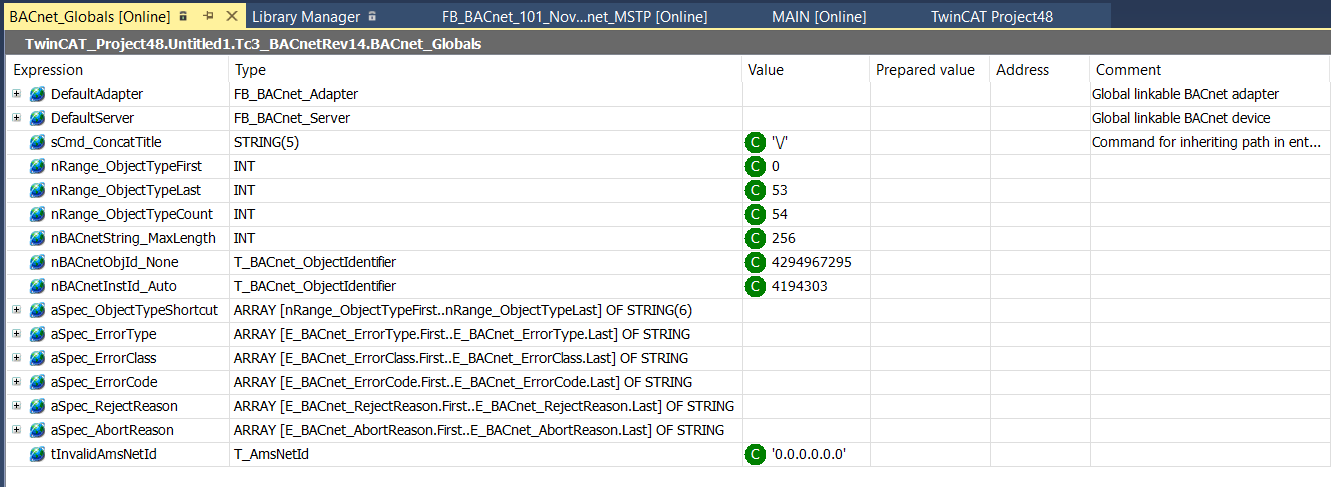Close the BACnet_Globals [Online] tab
The height and width of the screenshot is (487, 1331).
click(231, 17)
